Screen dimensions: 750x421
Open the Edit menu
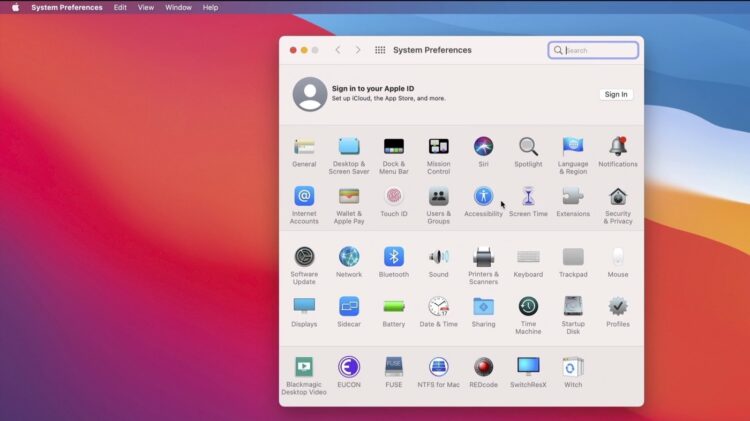click(120, 7)
